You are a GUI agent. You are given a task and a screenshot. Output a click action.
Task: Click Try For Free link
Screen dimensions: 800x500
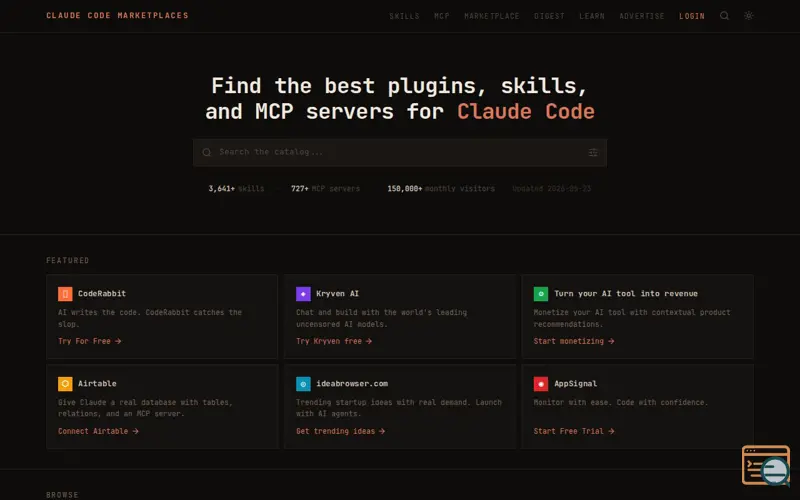click(x=89, y=341)
